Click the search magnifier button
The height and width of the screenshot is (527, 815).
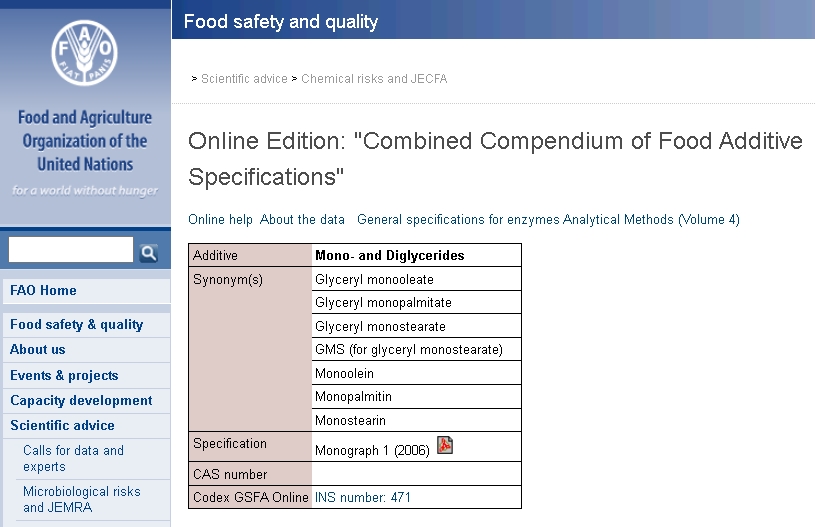tap(149, 253)
